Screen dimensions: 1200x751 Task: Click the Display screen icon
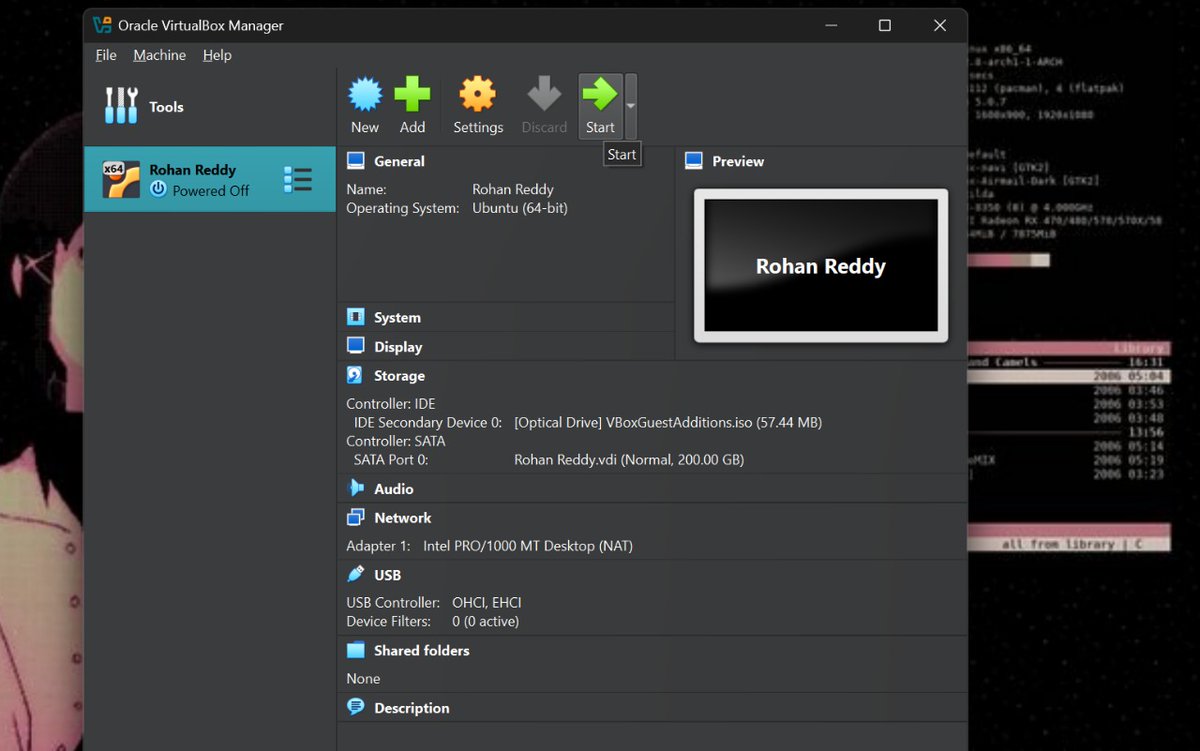(356, 346)
